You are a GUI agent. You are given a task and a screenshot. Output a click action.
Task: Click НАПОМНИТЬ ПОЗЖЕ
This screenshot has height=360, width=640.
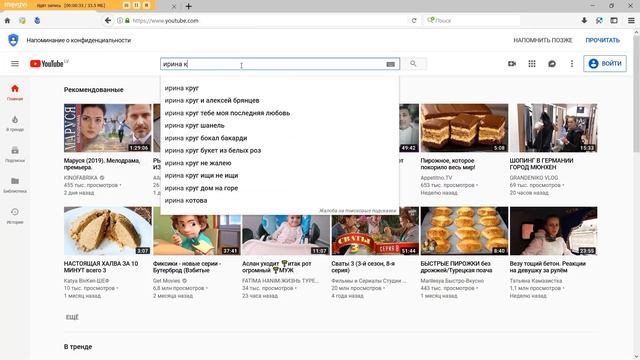coord(542,40)
